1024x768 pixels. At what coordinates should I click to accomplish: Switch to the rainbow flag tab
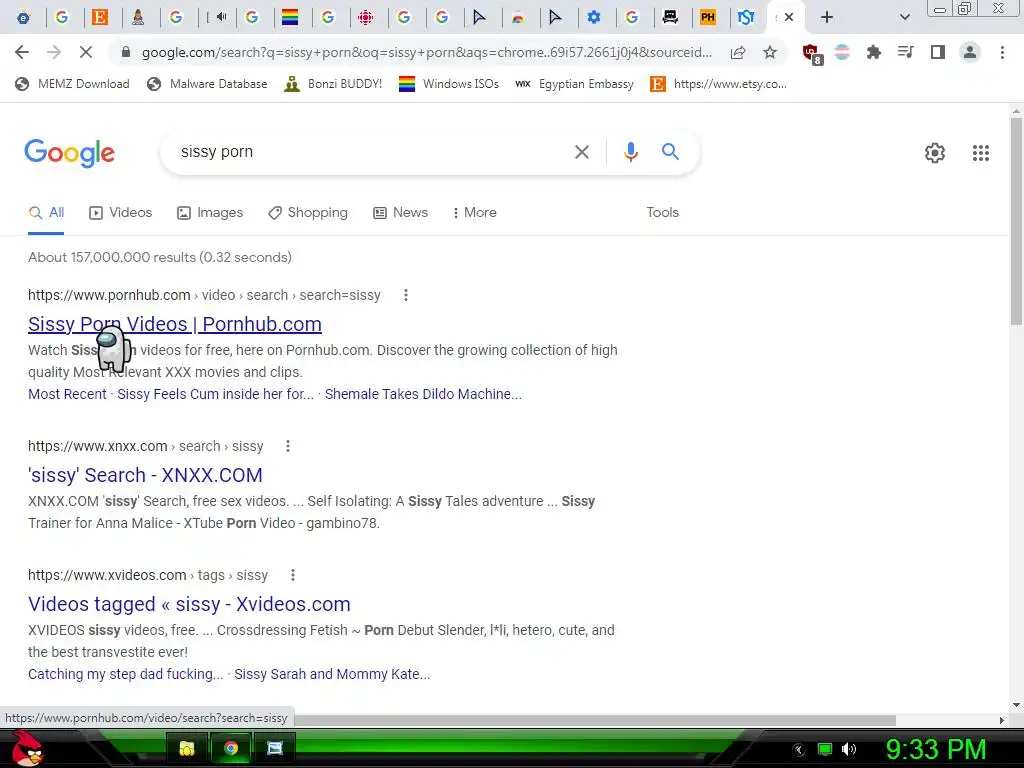click(290, 17)
